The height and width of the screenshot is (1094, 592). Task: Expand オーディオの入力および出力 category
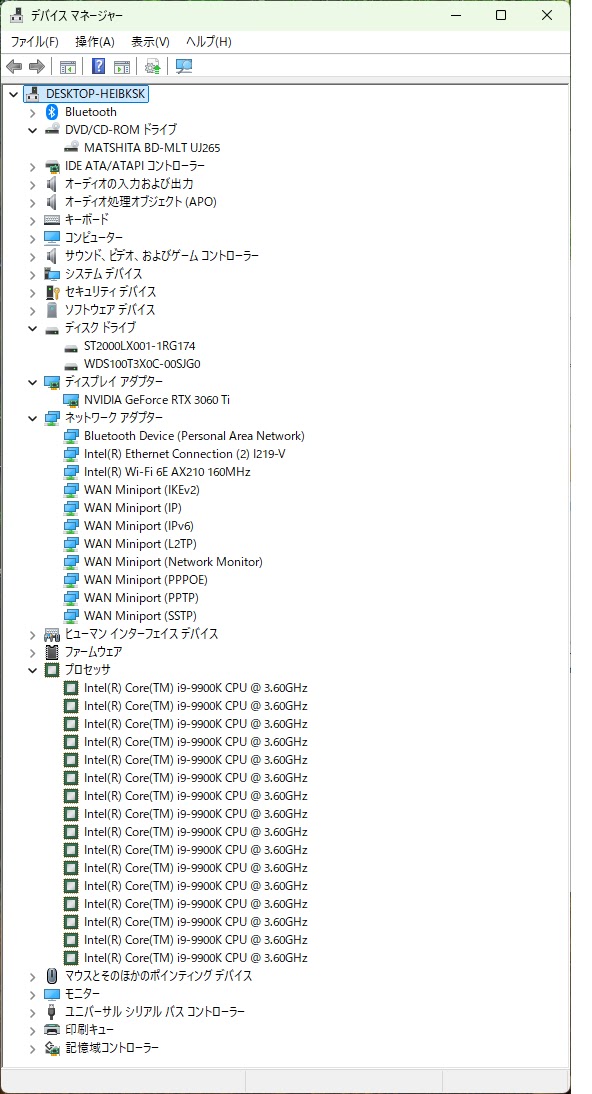32,184
